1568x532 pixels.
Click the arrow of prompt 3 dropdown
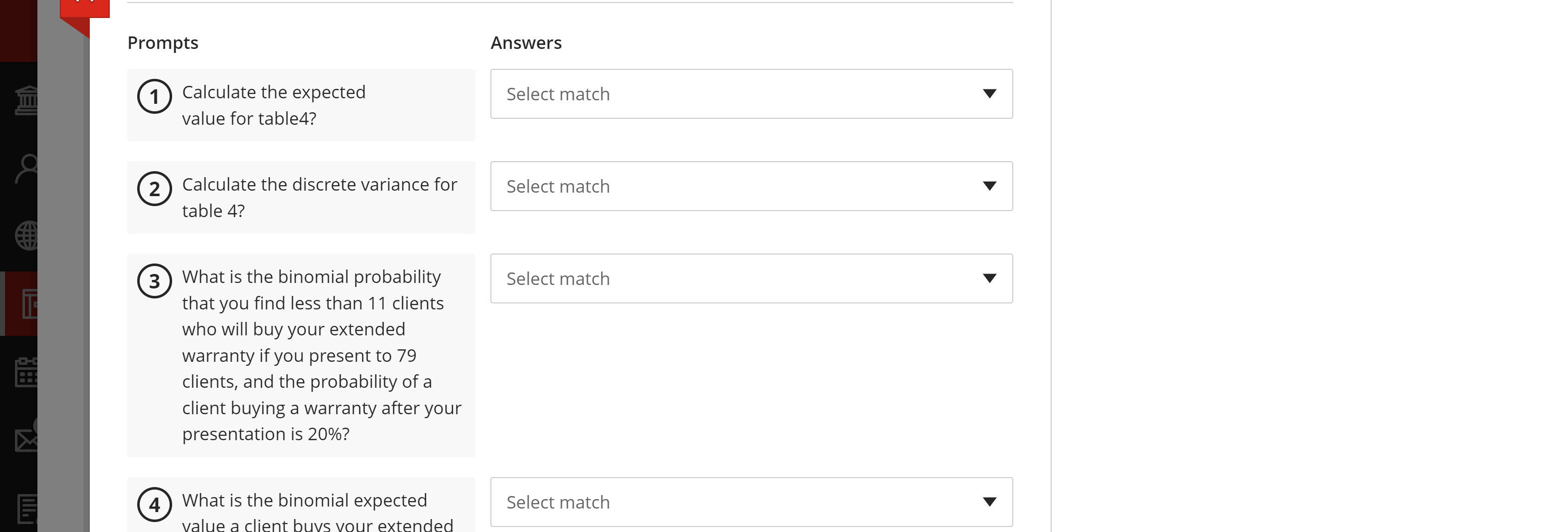(989, 279)
